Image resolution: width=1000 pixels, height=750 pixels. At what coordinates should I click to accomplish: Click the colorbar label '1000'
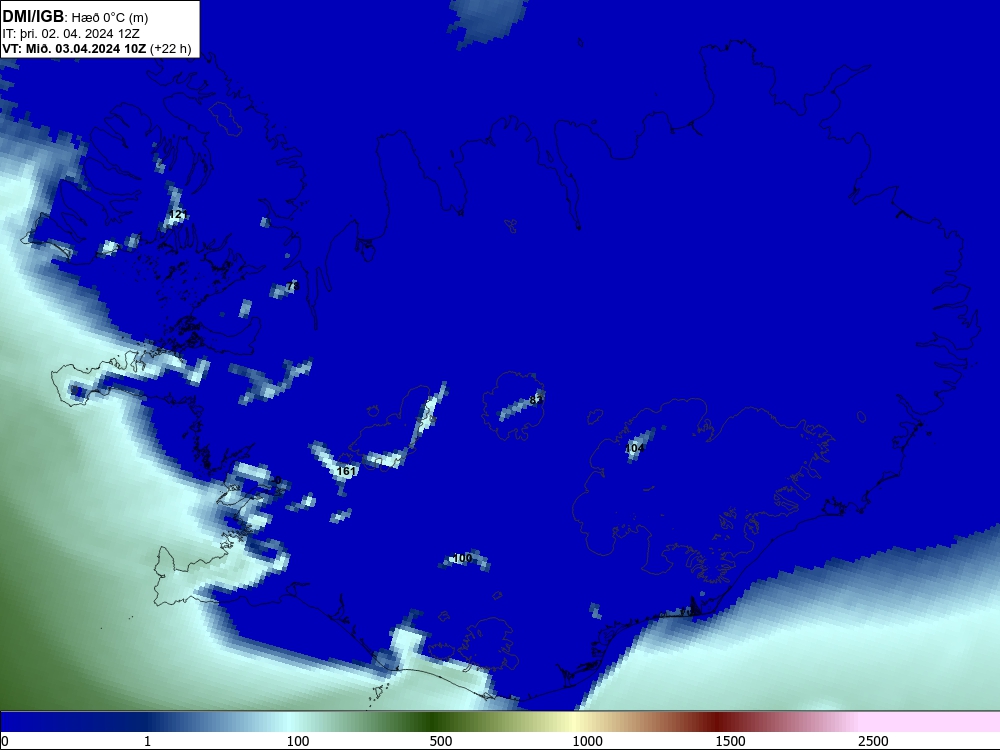587,741
